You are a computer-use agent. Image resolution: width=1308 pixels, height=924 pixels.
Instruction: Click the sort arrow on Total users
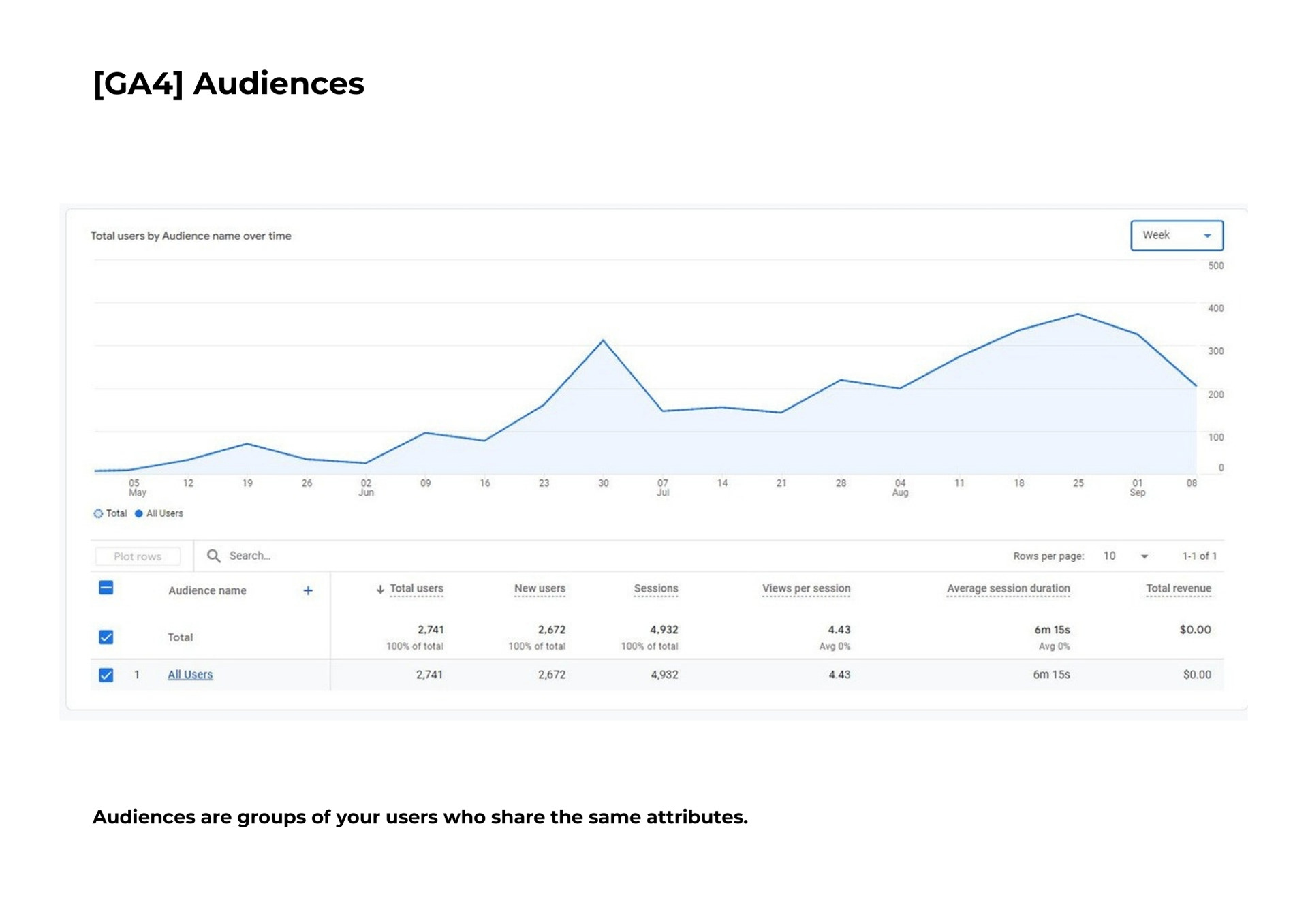[x=380, y=589]
